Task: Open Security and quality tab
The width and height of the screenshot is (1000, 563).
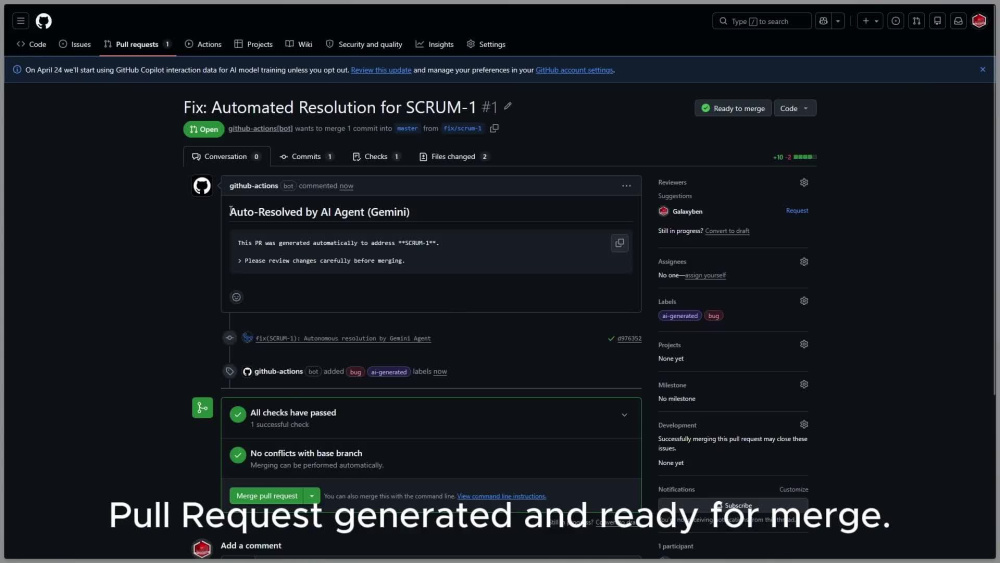Action: pos(364,44)
